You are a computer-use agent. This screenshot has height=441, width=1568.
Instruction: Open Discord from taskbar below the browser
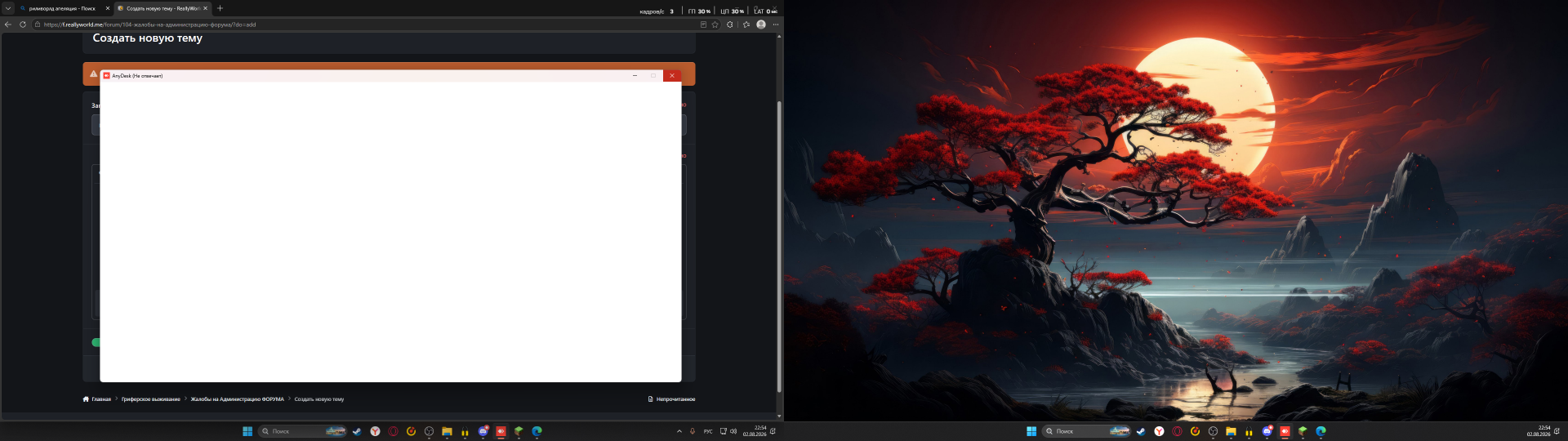[x=483, y=431]
